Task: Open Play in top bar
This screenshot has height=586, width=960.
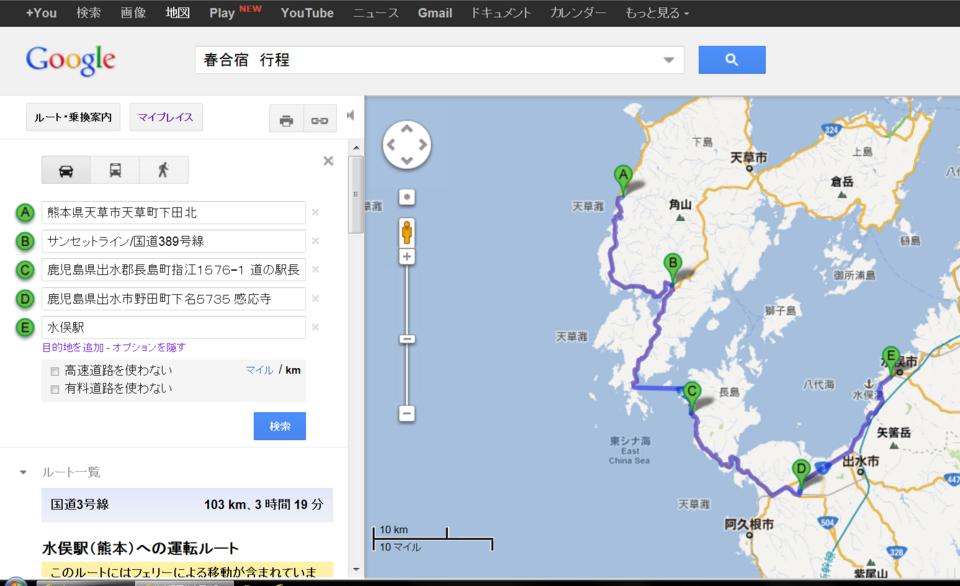Action: click(x=222, y=13)
